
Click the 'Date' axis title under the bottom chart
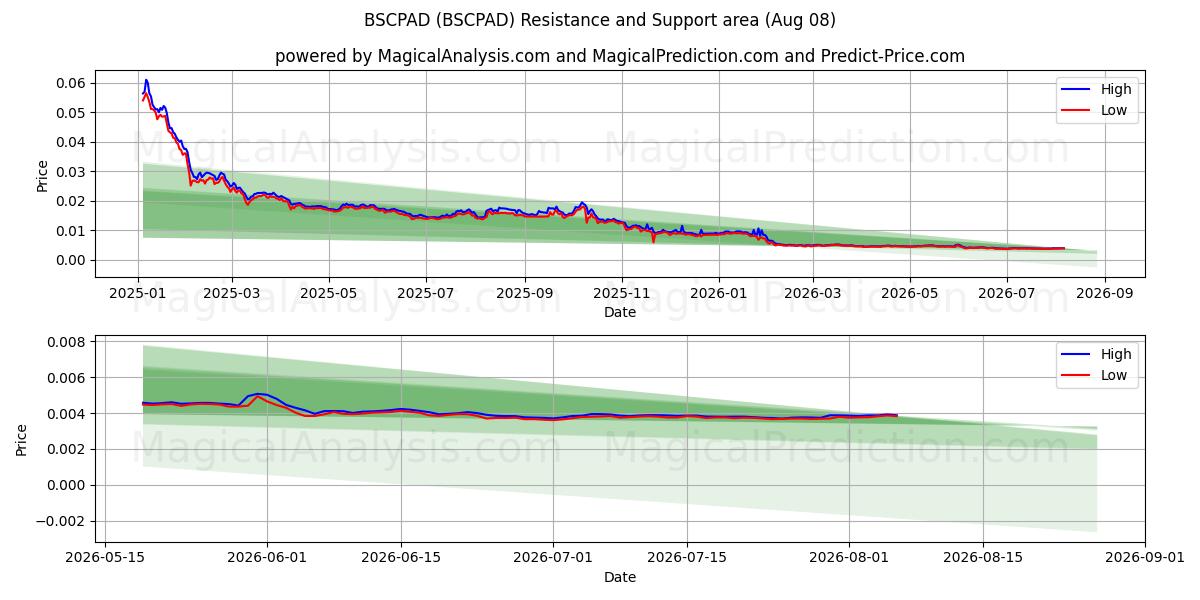coord(620,578)
